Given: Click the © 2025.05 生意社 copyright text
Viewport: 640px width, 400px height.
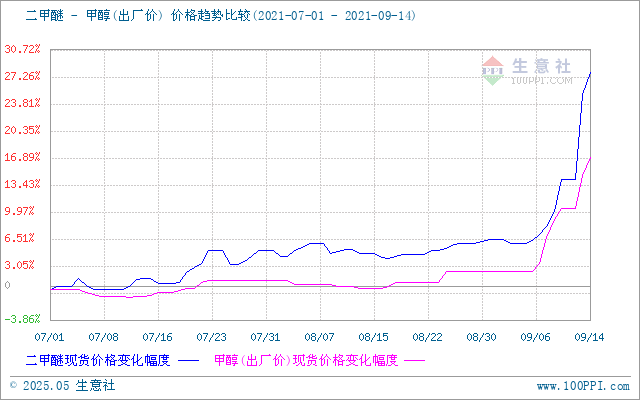Looking at the screenshot, I should point(62,386).
